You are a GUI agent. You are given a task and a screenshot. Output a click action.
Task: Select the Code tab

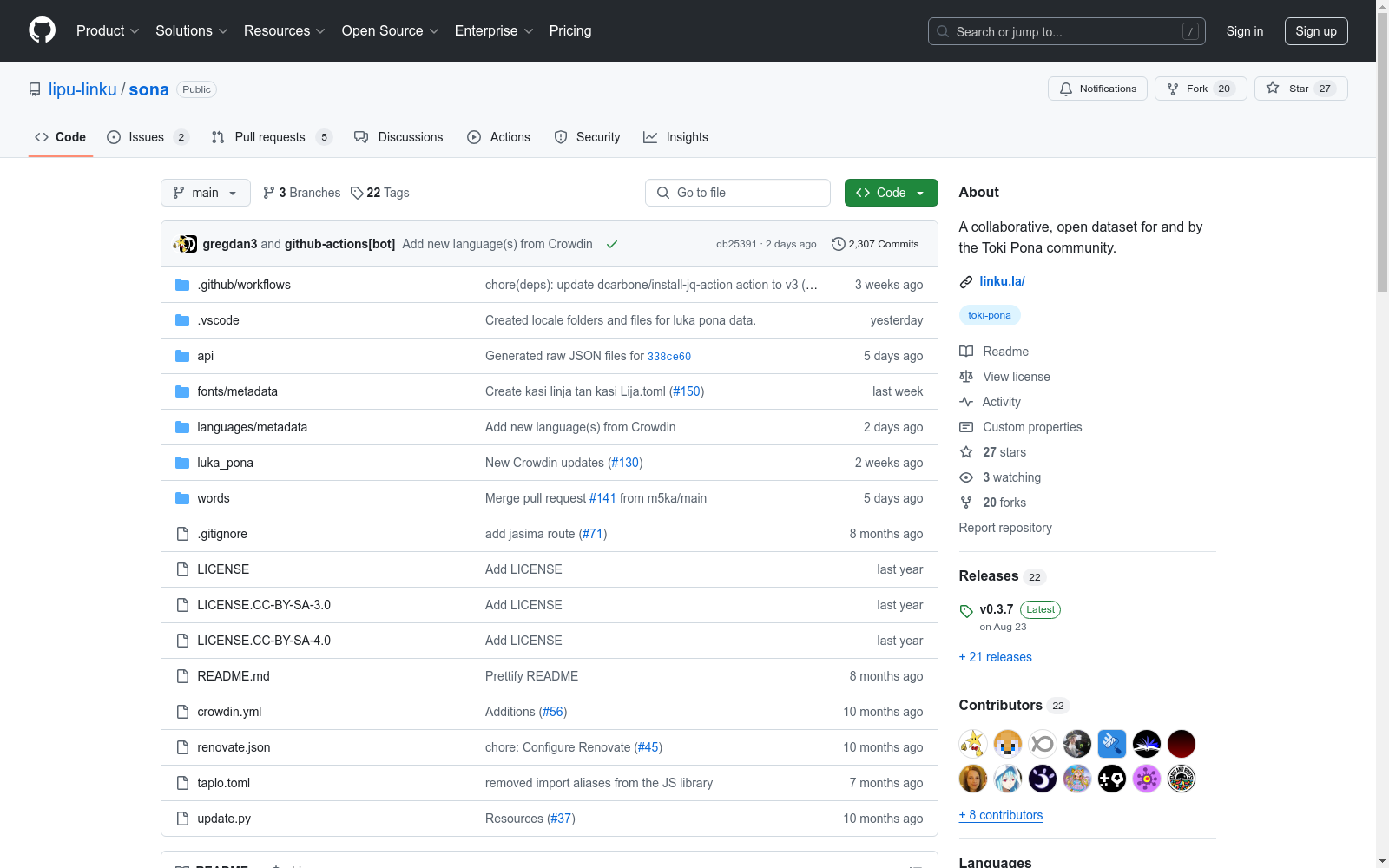pos(61,137)
